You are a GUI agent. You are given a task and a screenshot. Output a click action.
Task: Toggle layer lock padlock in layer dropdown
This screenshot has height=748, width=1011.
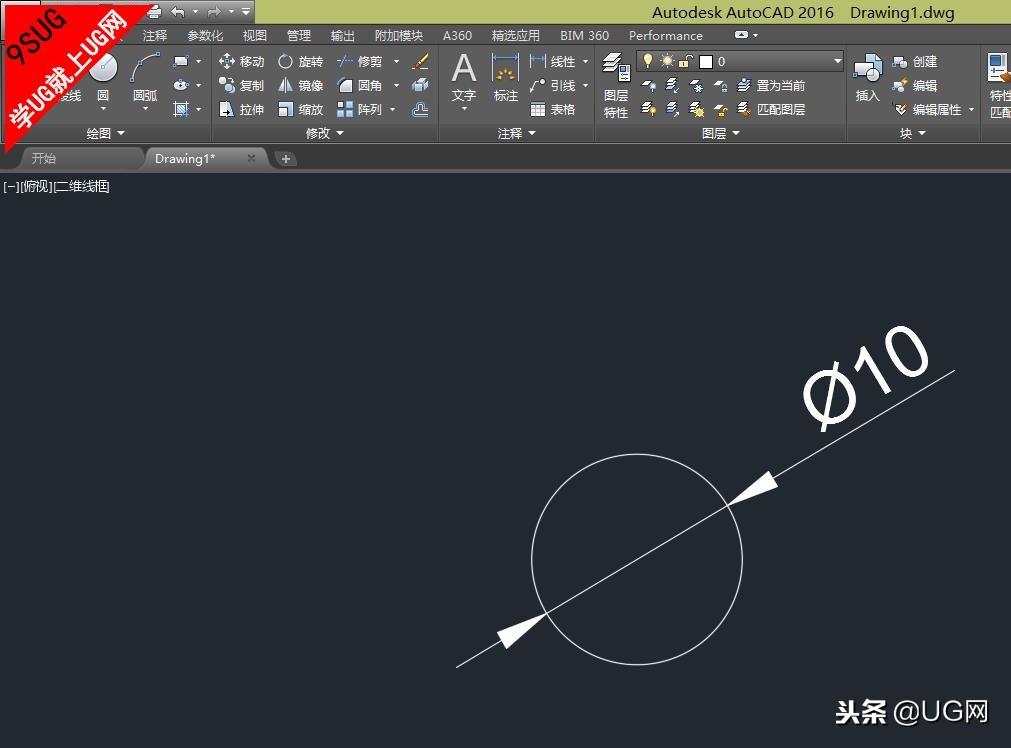(x=685, y=61)
